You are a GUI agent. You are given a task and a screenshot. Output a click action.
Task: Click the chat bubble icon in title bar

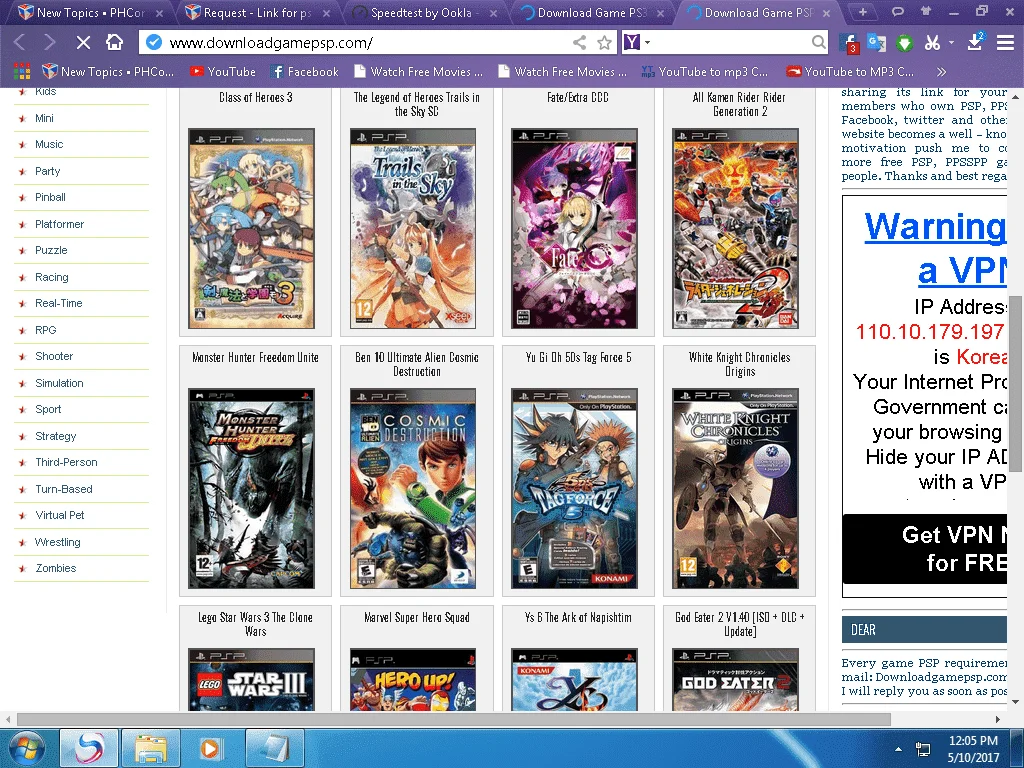(x=898, y=11)
